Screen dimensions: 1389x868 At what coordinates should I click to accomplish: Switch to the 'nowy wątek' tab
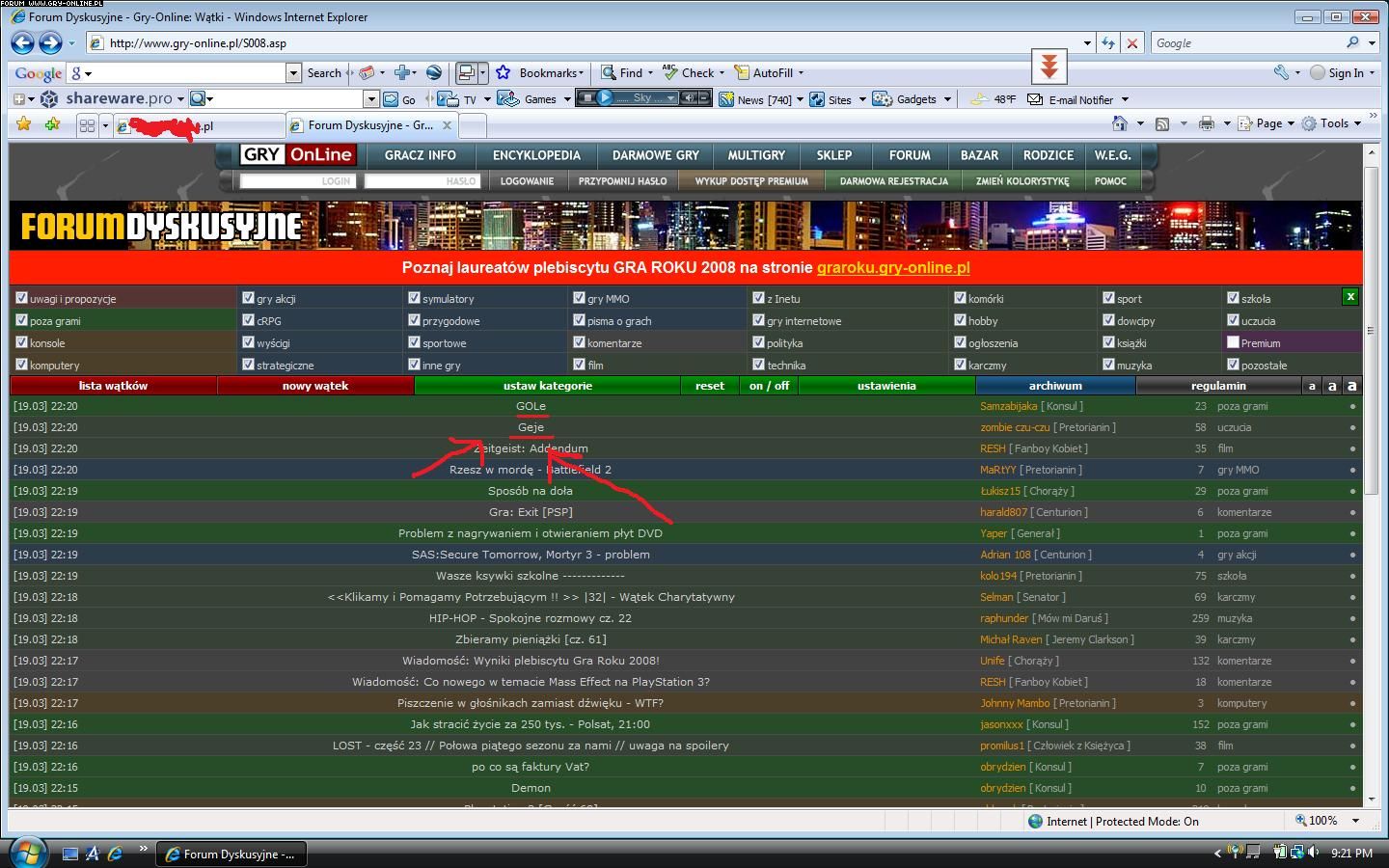(x=315, y=386)
